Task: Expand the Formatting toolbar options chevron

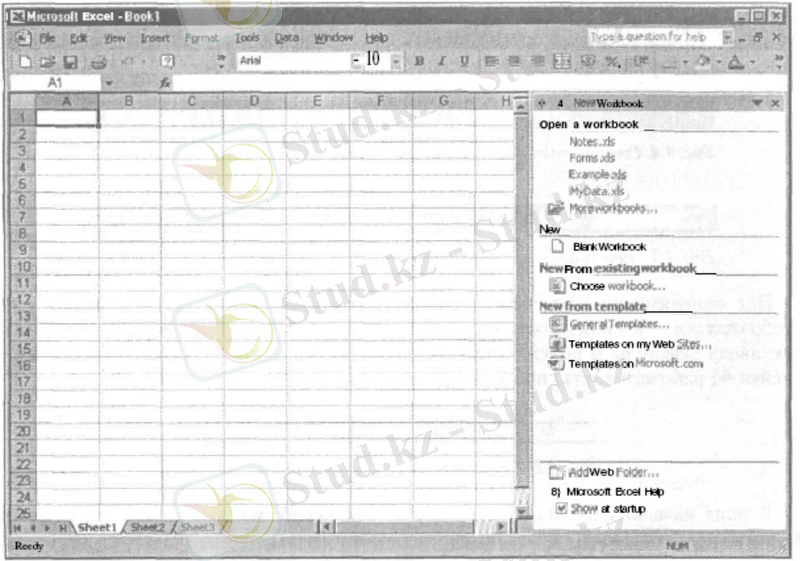Action: pos(779,62)
